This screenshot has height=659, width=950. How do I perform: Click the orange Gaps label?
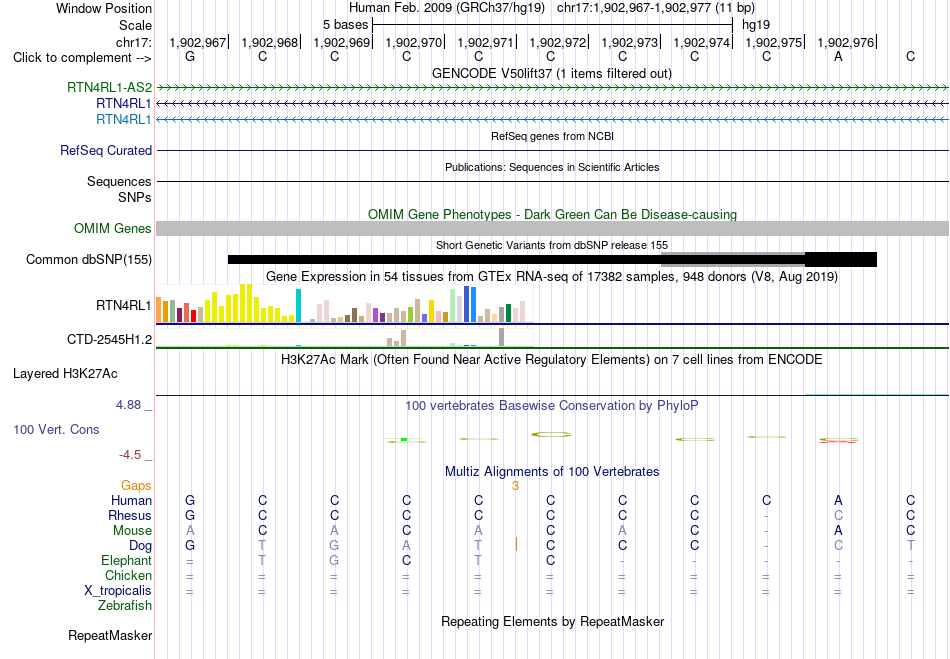click(136, 485)
